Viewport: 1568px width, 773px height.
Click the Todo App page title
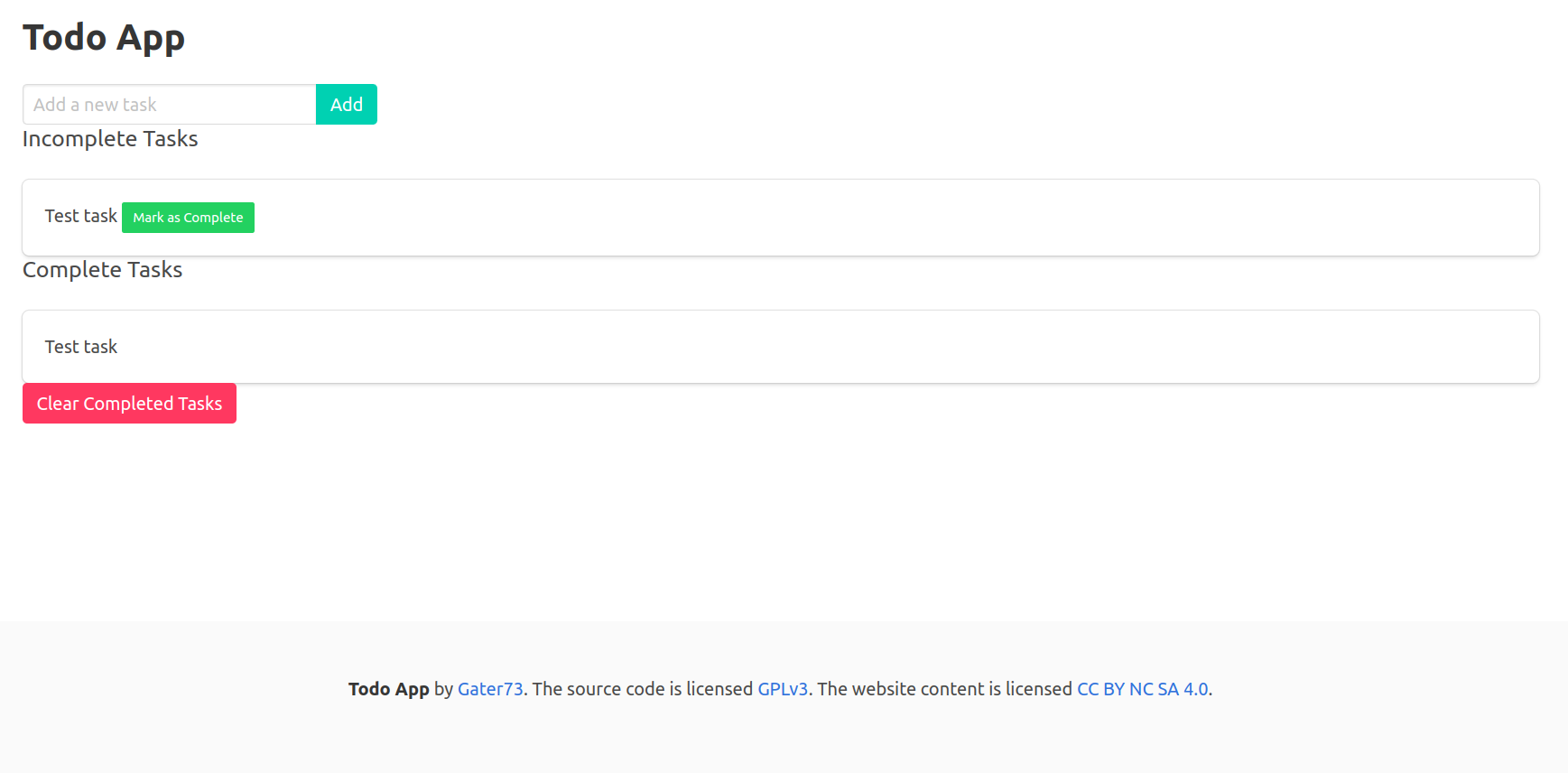click(x=104, y=38)
